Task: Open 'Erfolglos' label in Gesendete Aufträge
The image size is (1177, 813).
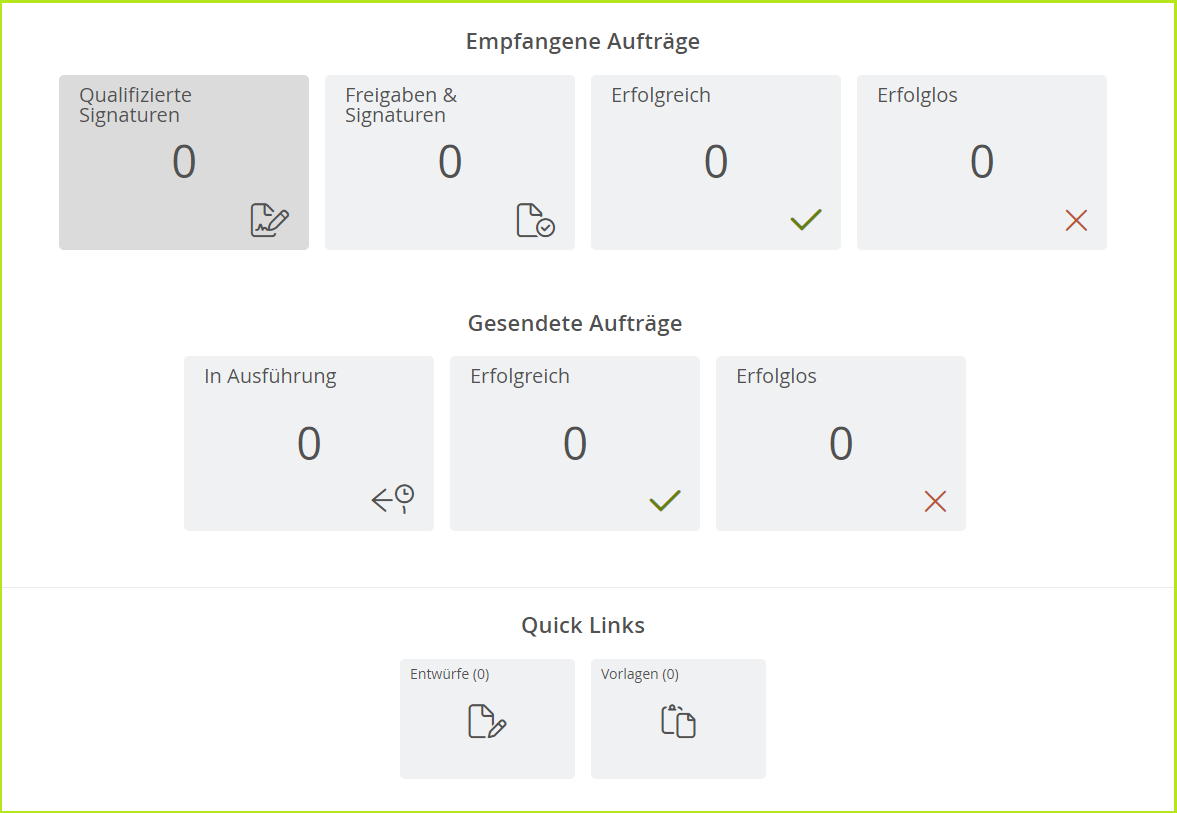Action: click(776, 377)
